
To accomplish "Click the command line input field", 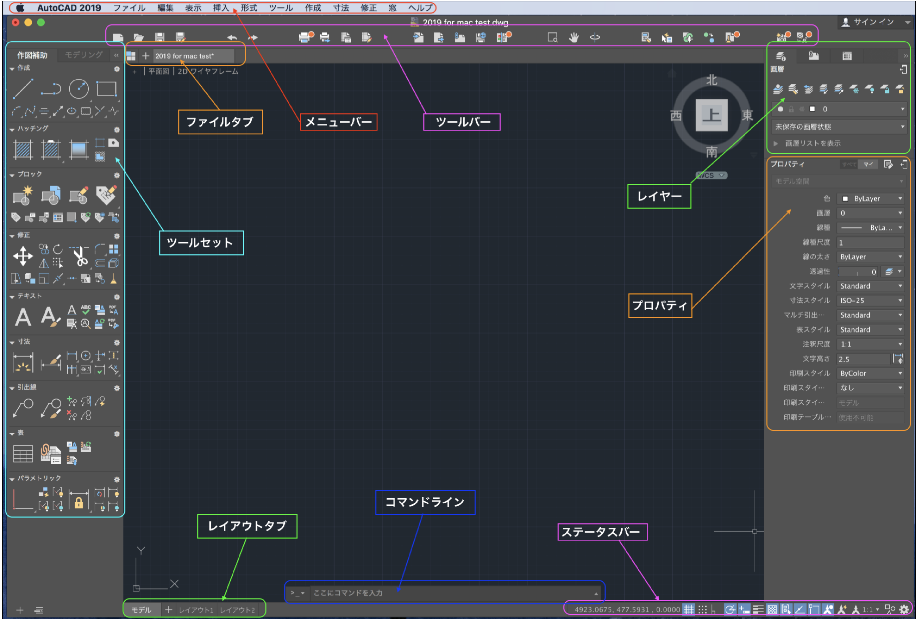I will pos(452,593).
